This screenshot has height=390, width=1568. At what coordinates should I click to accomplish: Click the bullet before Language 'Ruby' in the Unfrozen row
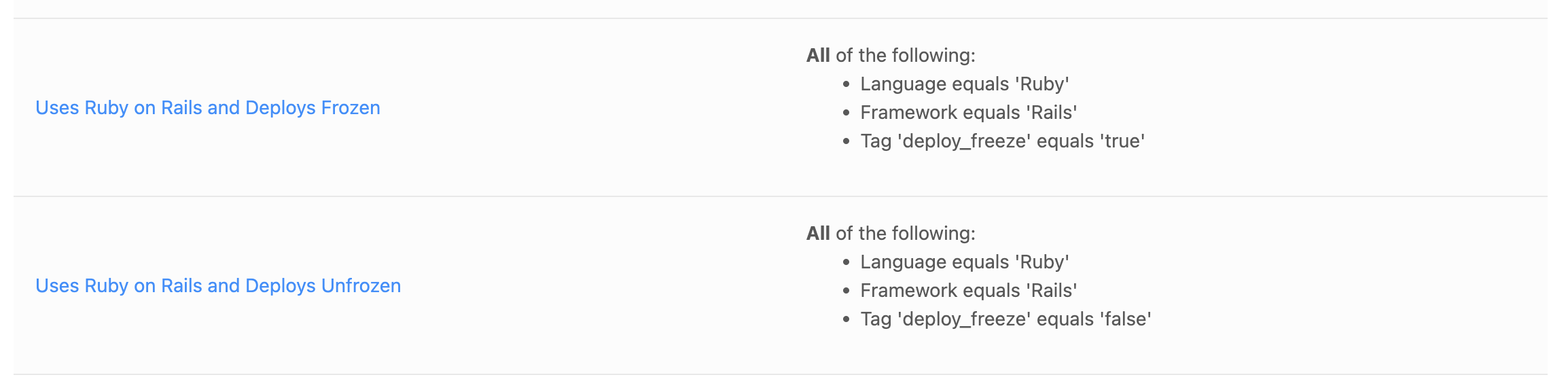[x=846, y=262]
